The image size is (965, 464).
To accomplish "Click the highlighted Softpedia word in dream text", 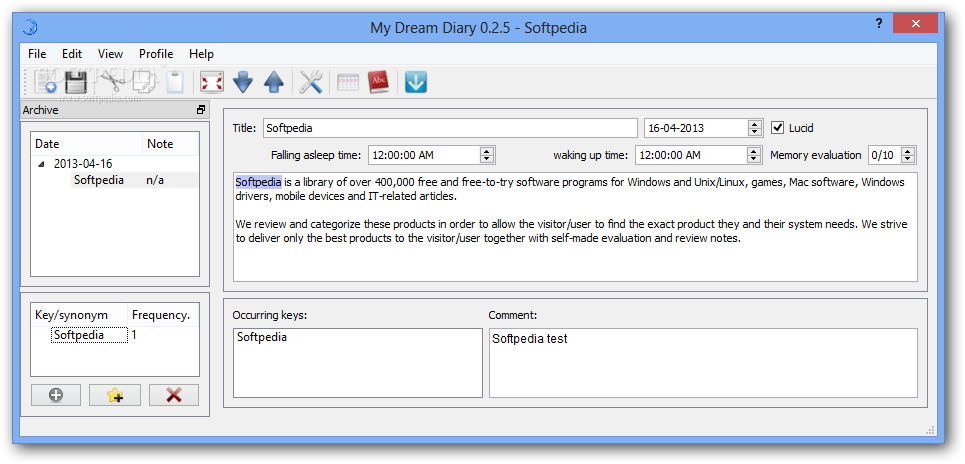I will click(x=258, y=182).
